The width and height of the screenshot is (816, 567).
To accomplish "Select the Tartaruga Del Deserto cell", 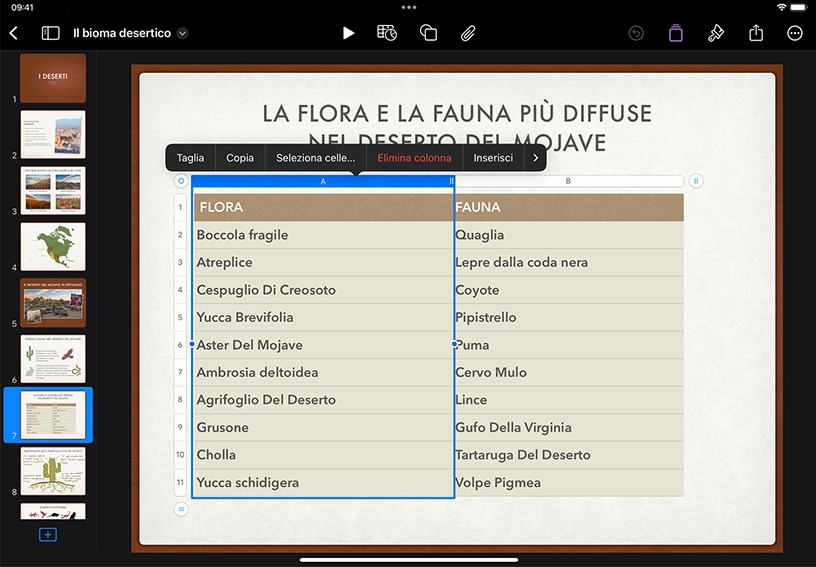I will 569,455.
